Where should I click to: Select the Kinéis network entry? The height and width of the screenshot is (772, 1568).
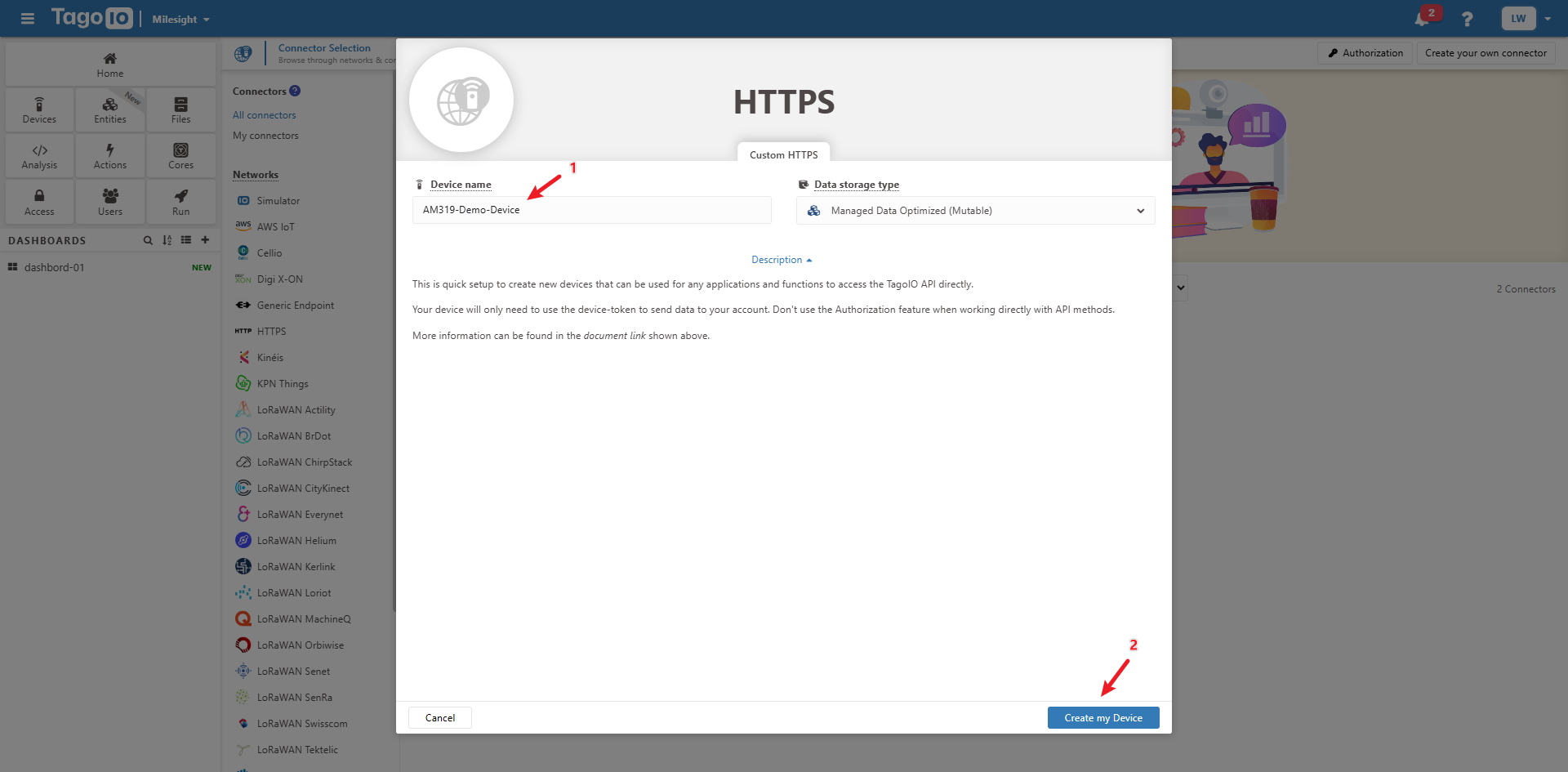(x=270, y=358)
